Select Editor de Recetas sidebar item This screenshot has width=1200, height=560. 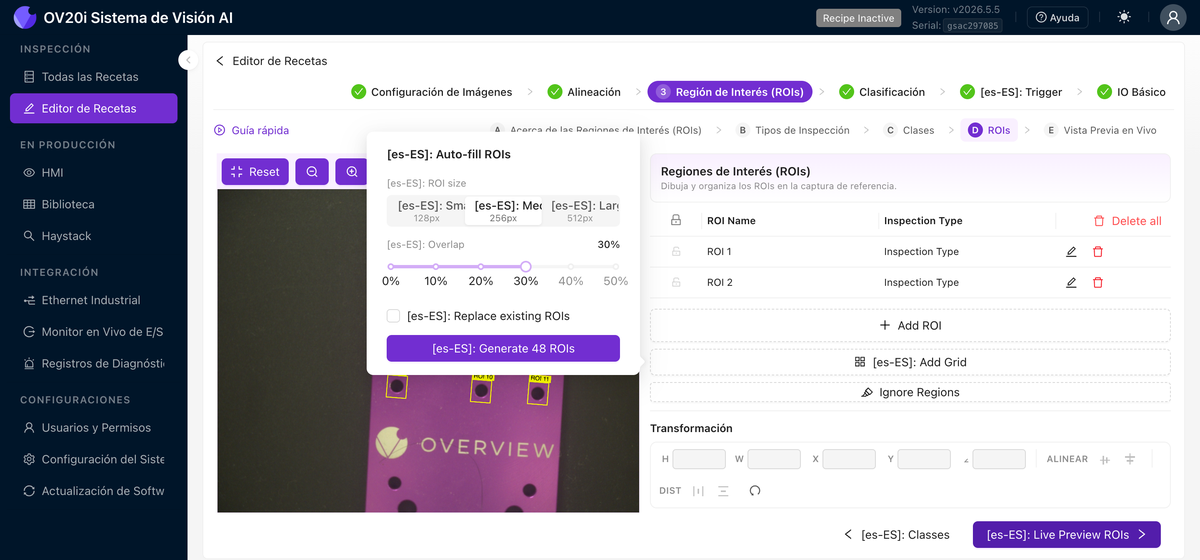click(x=93, y=108)
